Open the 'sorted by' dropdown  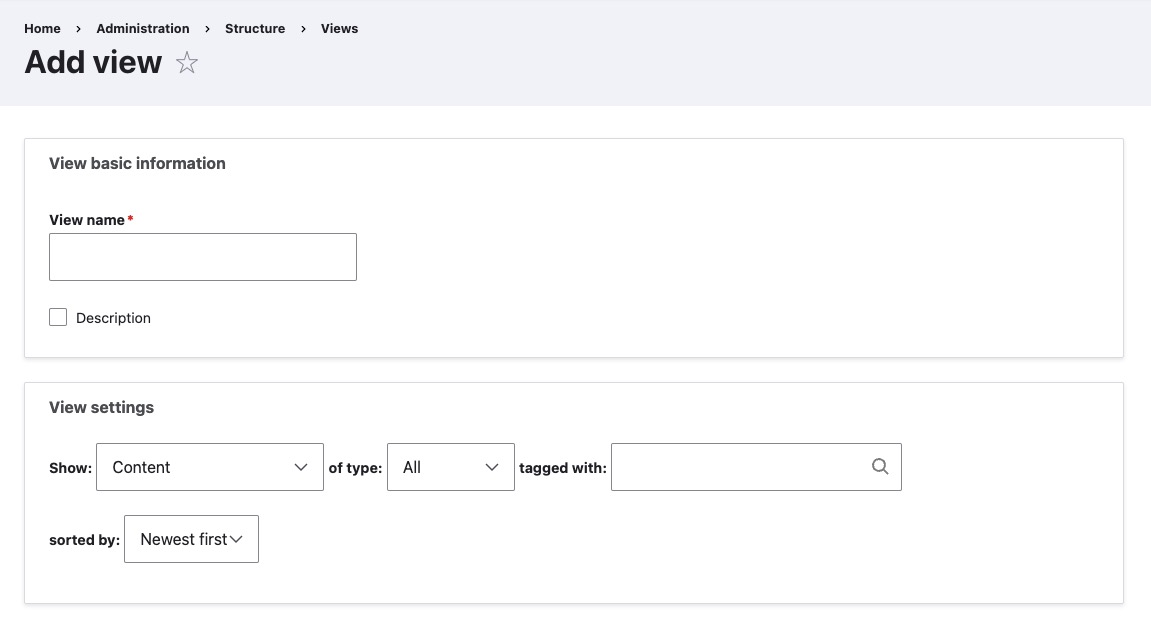coord(191,539)
